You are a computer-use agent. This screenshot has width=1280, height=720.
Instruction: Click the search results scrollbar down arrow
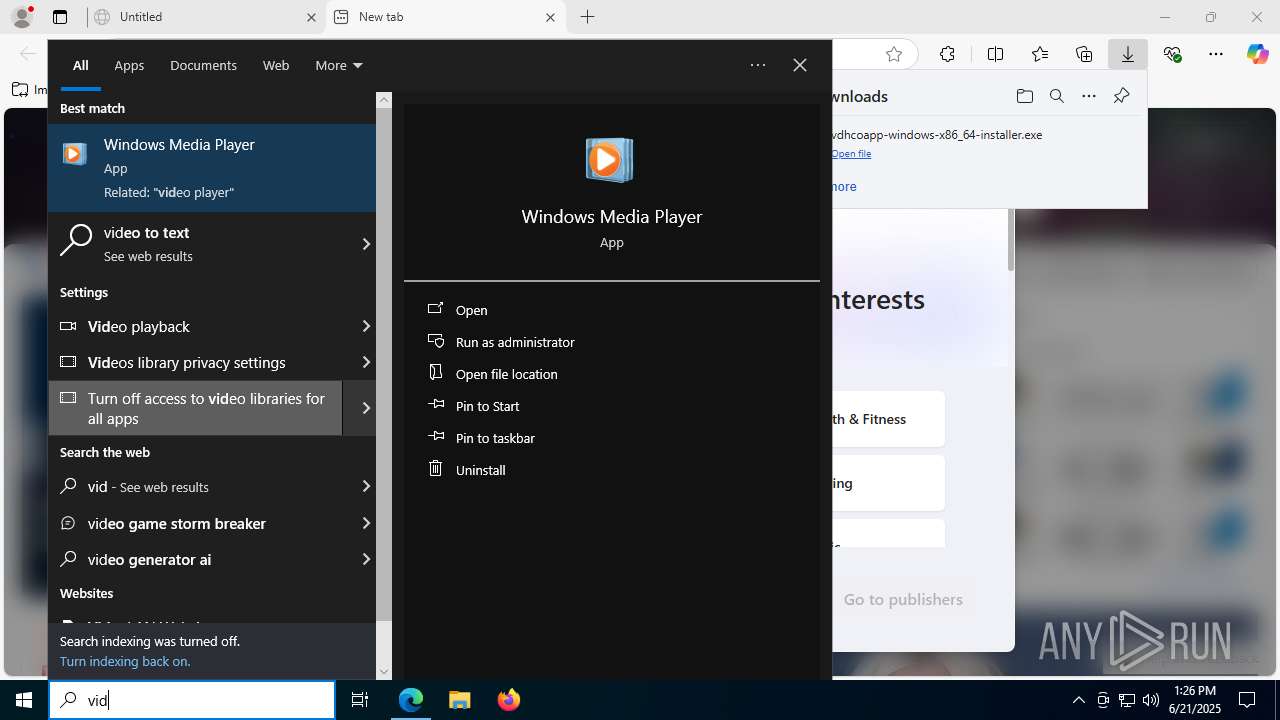point(384,672)
